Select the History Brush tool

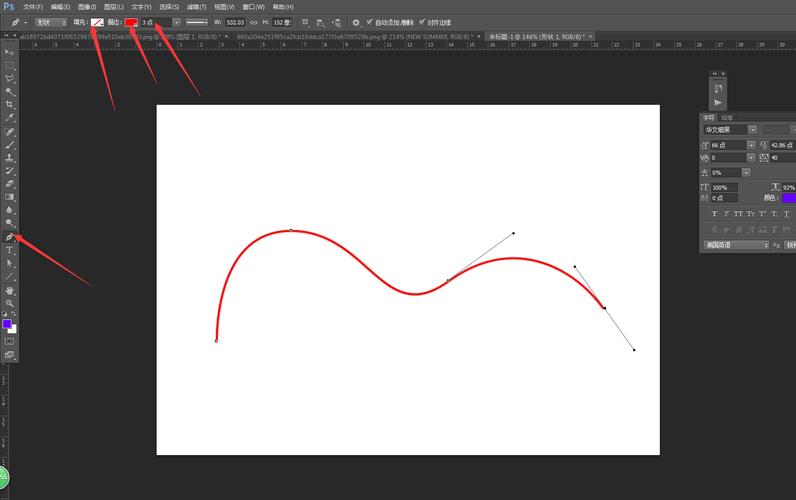coord(9,171)
